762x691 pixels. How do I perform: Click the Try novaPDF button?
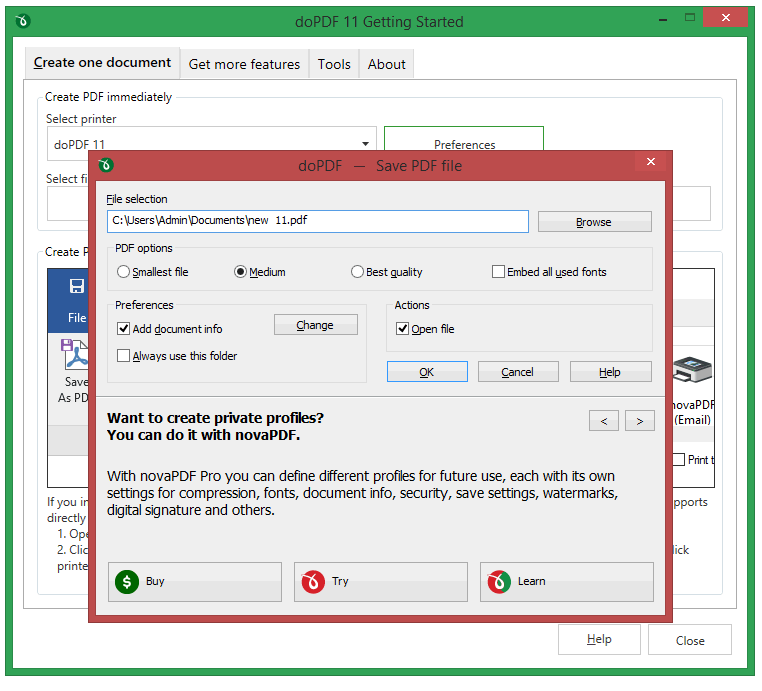click(381, 583)
